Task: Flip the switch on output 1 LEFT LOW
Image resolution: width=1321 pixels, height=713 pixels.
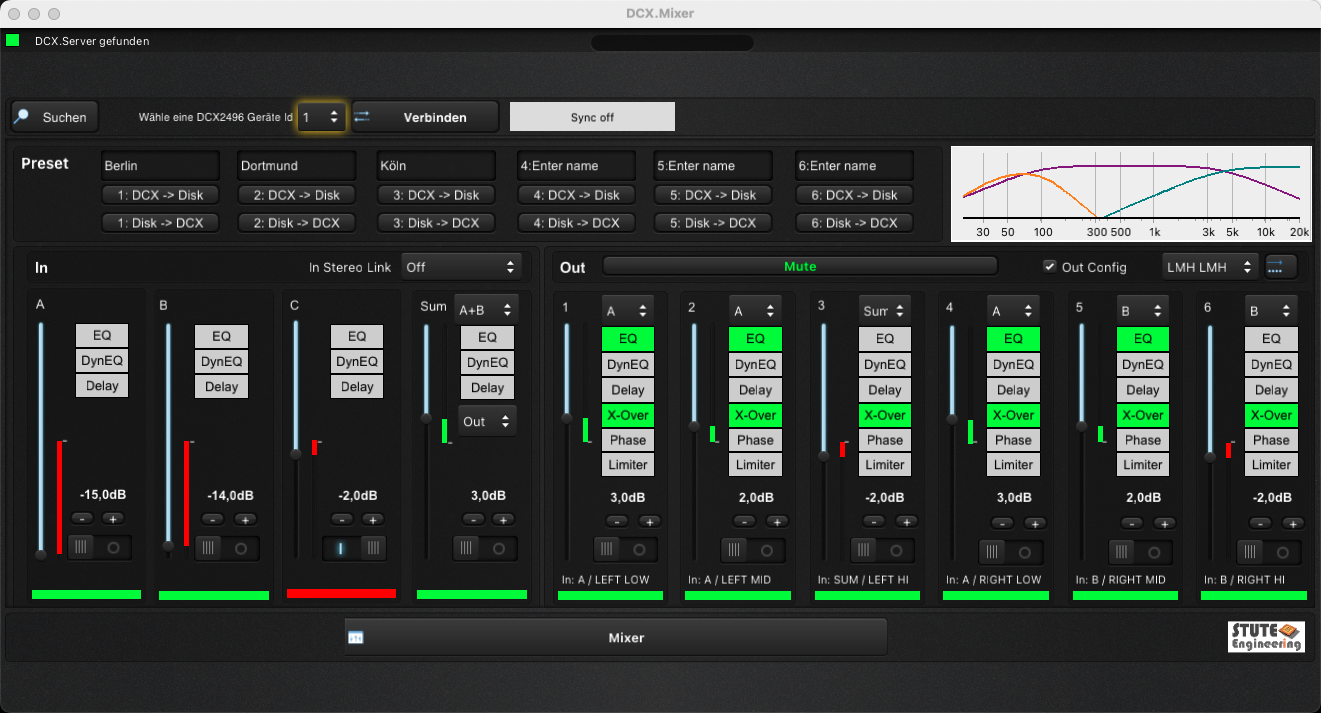Action: 625,549
